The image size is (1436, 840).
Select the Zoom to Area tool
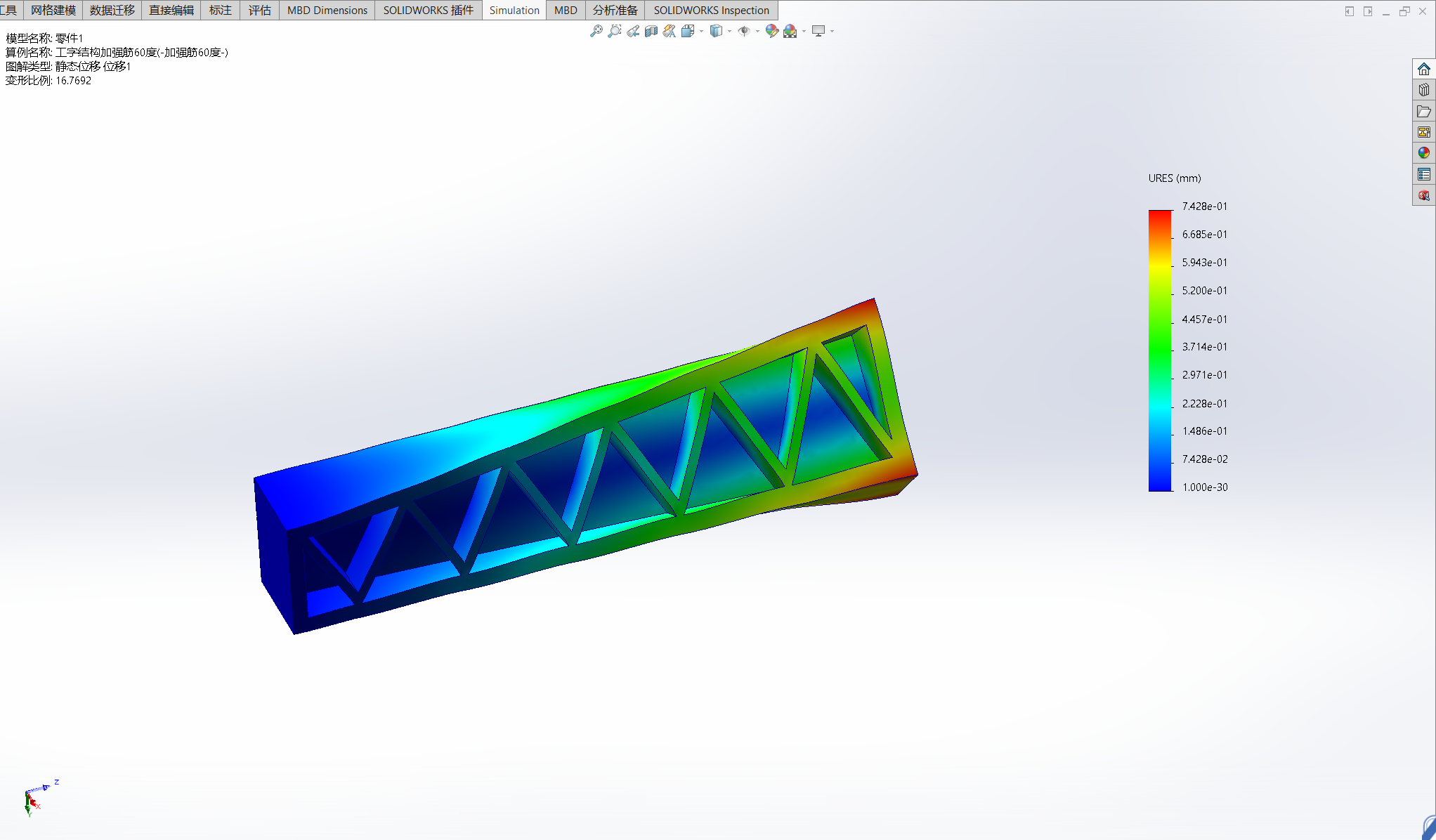614,31
